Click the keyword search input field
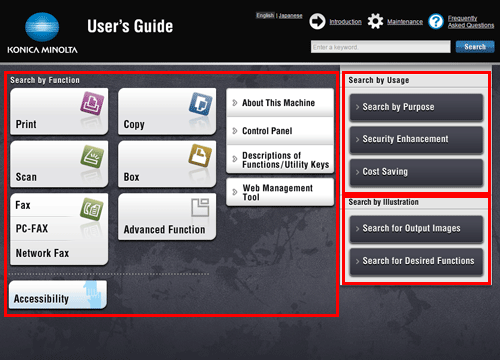500x360 pixels. [381, 47]
